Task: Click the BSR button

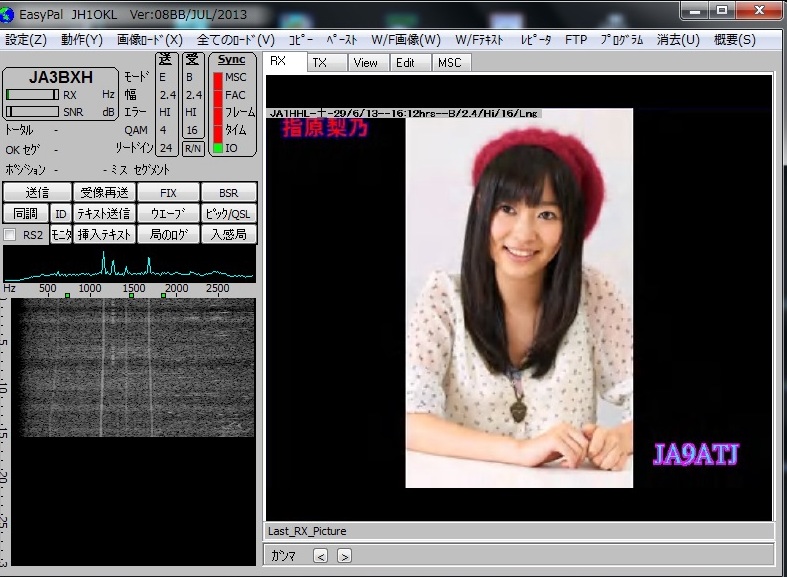Action: click(x=228, y=192)
